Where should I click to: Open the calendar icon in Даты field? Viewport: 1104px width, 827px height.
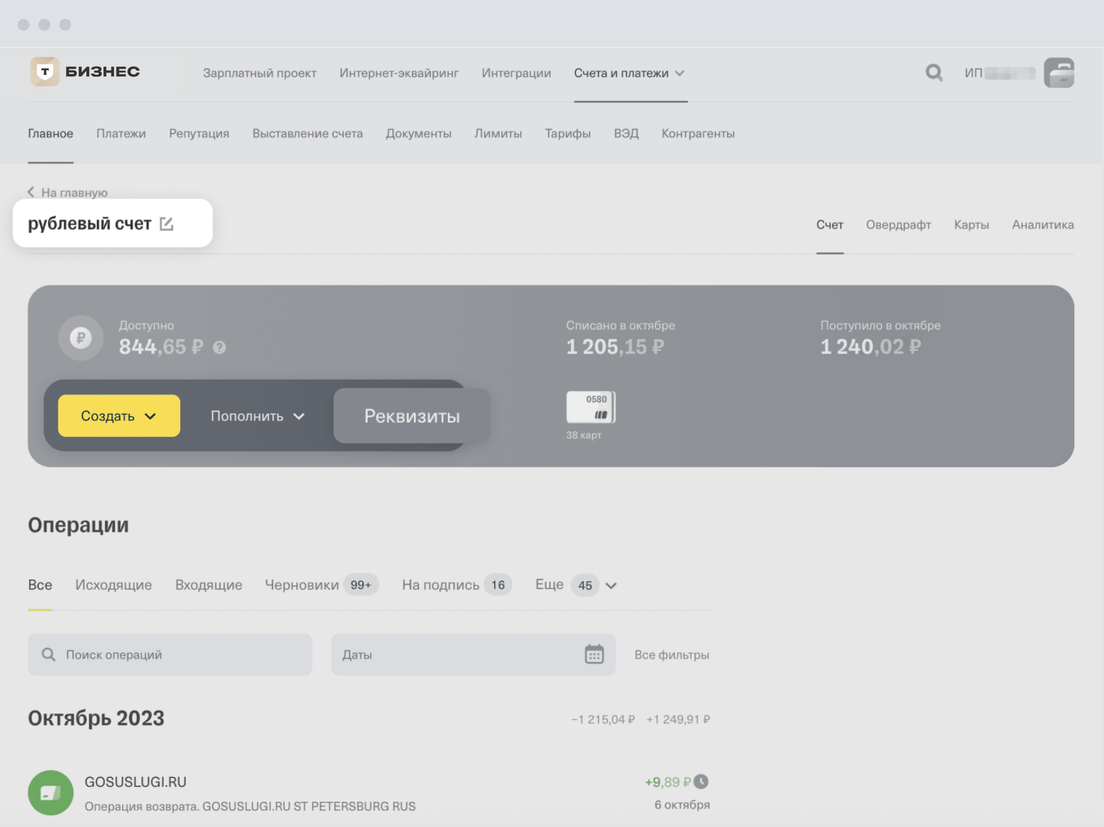594,654
